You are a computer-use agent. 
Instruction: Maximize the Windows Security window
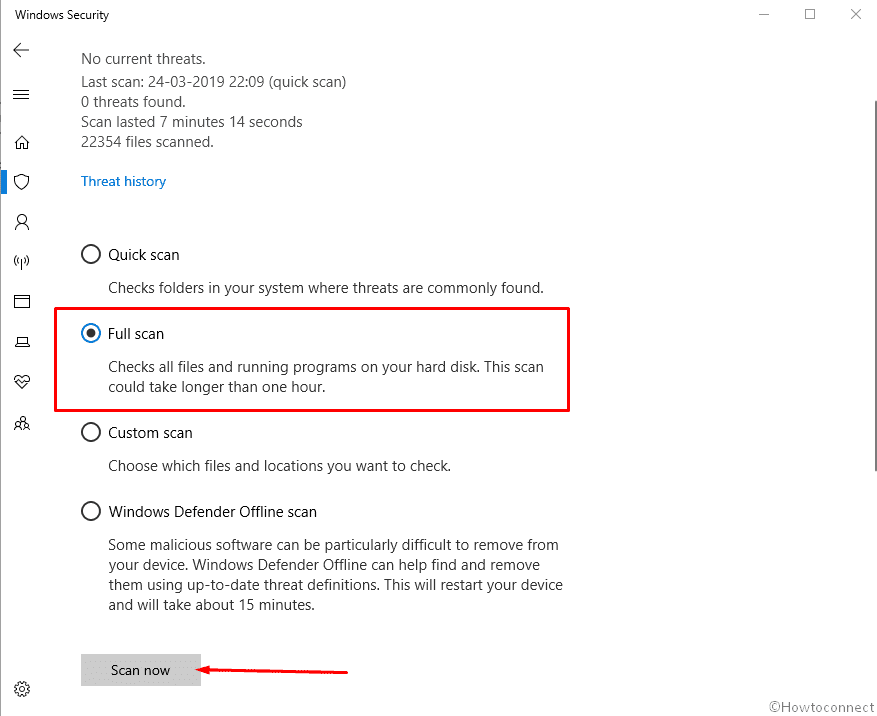810,15
